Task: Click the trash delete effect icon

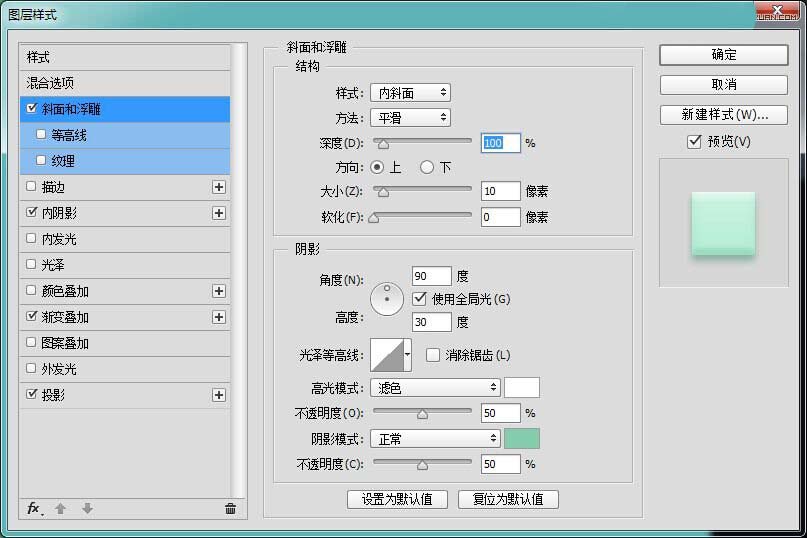Action: 230,508
